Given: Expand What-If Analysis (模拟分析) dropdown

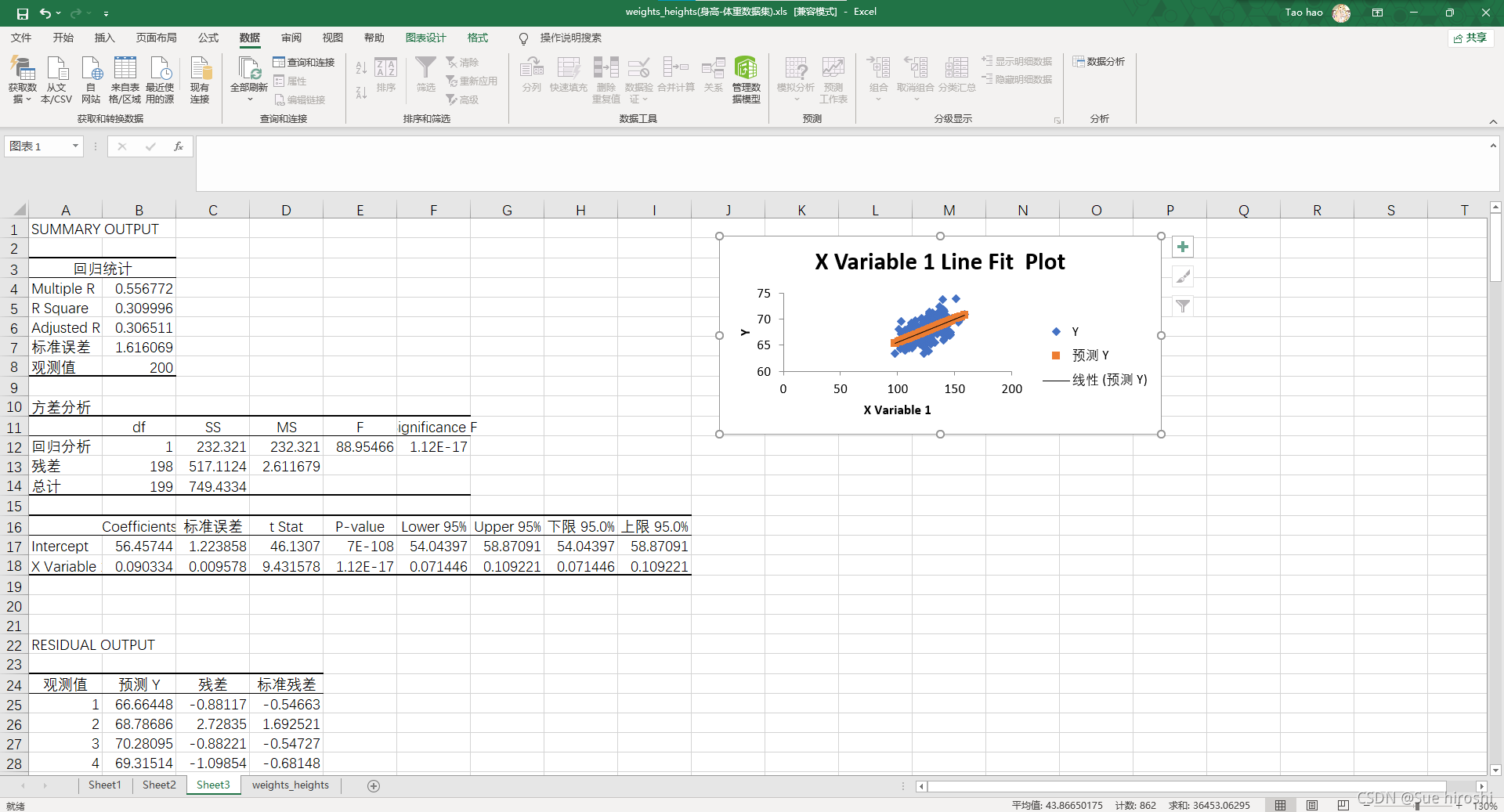Looking at the screenshot, I should pyautogui.click(x=796, y=99).
